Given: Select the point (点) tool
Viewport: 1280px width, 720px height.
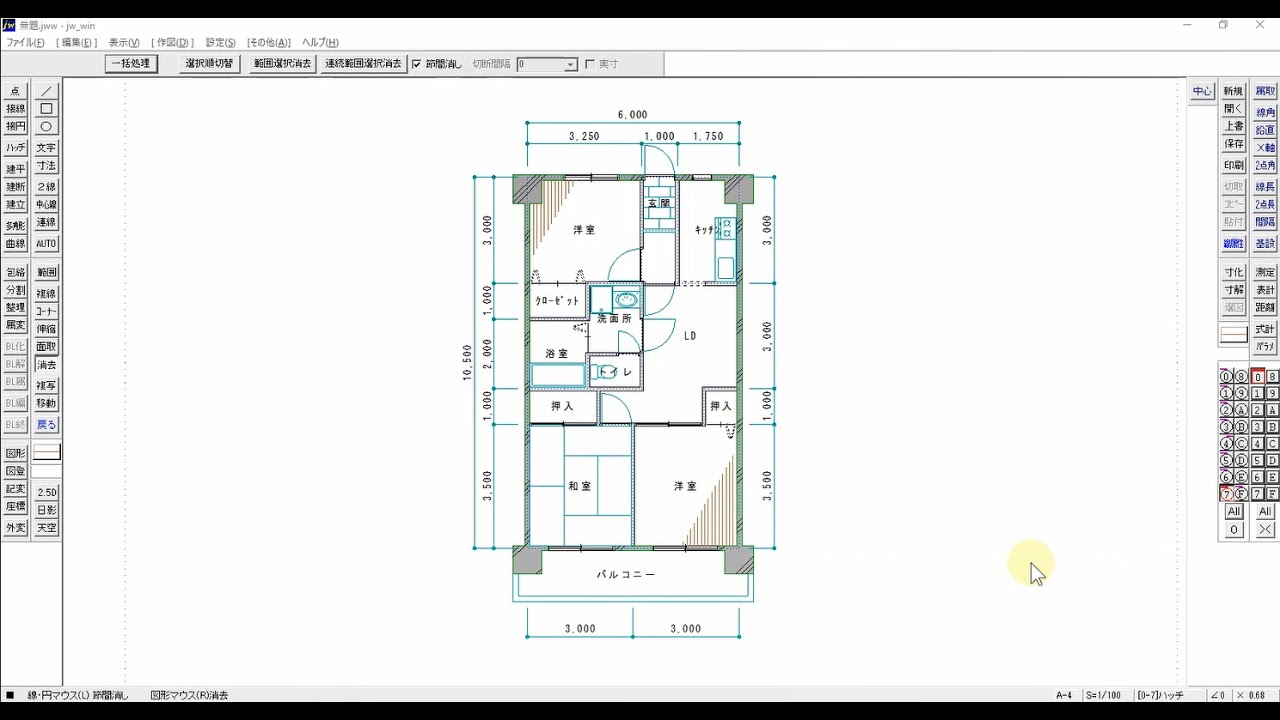Looking at the screenshot, I should [x=15, y=91].
